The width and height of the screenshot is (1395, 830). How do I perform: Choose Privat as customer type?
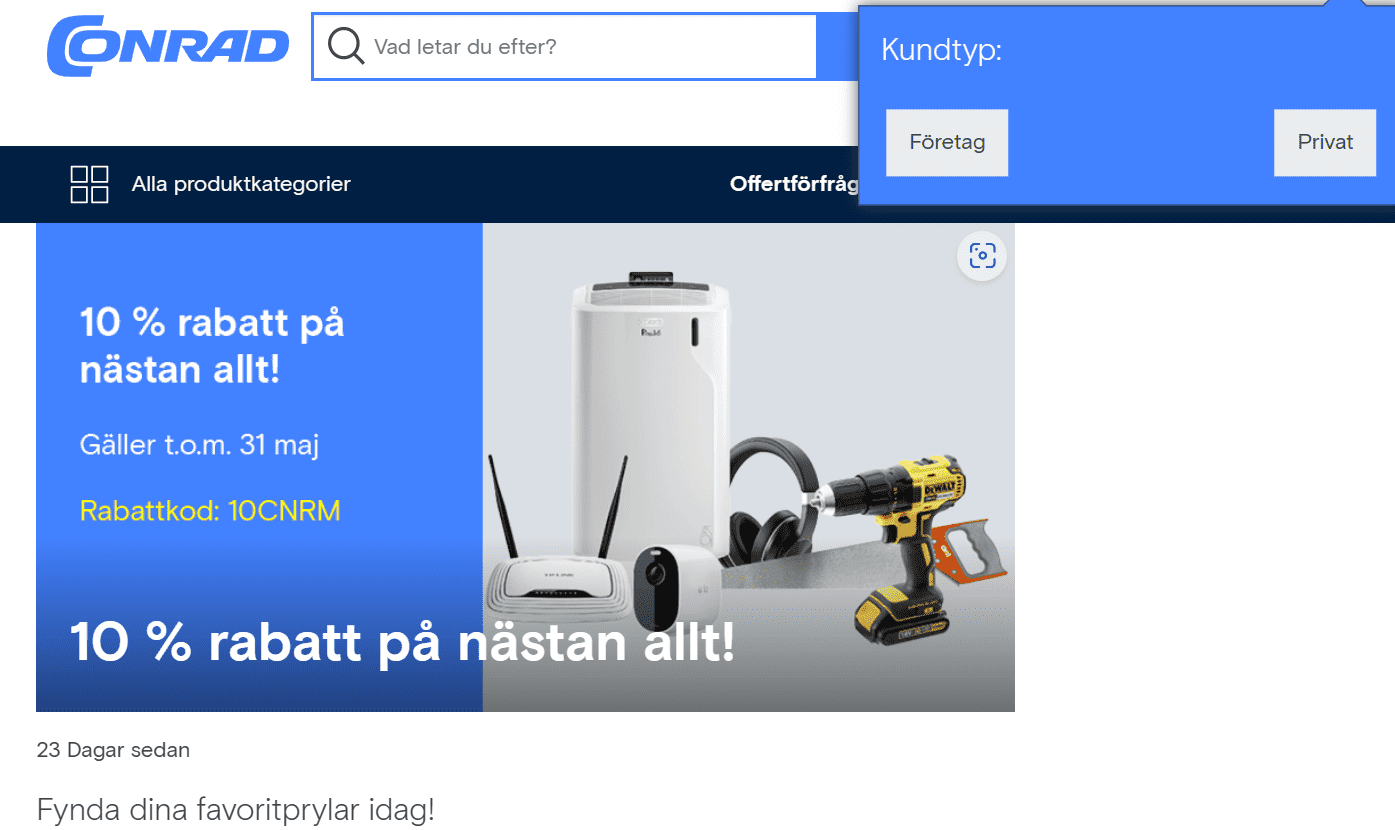tap(1324, 143)
